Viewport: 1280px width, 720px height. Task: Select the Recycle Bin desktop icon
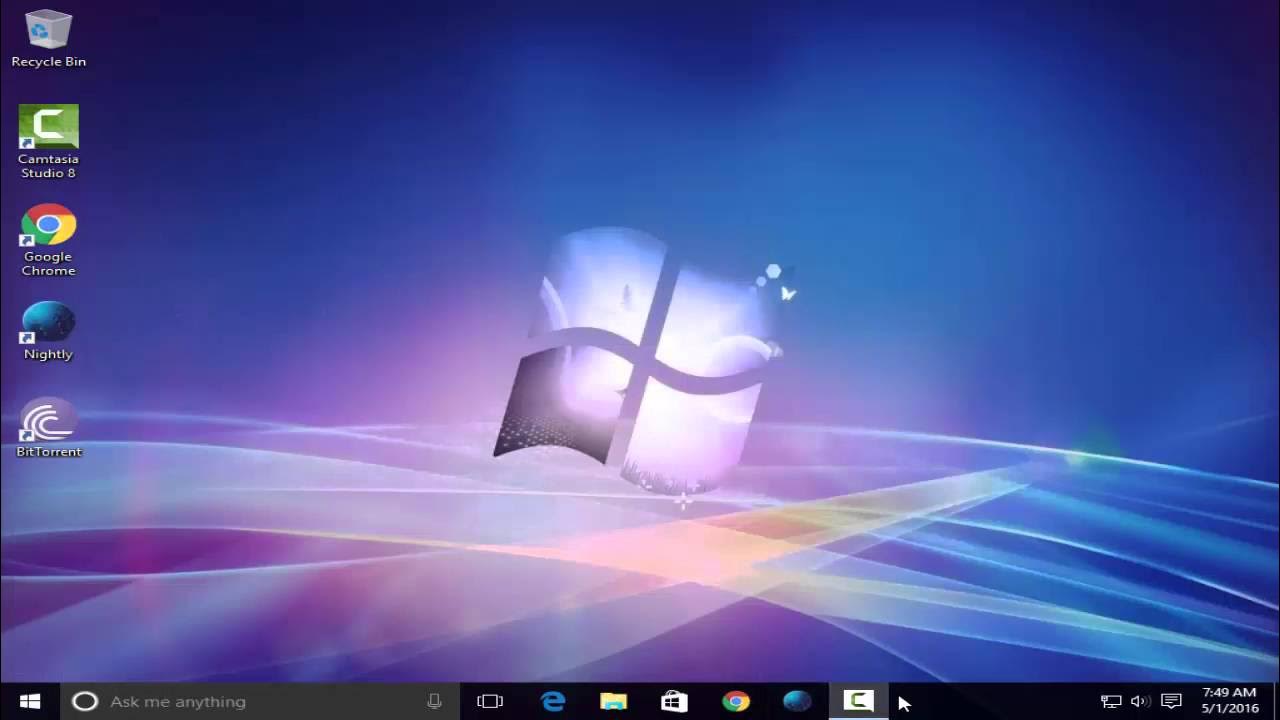coord(48,39)
